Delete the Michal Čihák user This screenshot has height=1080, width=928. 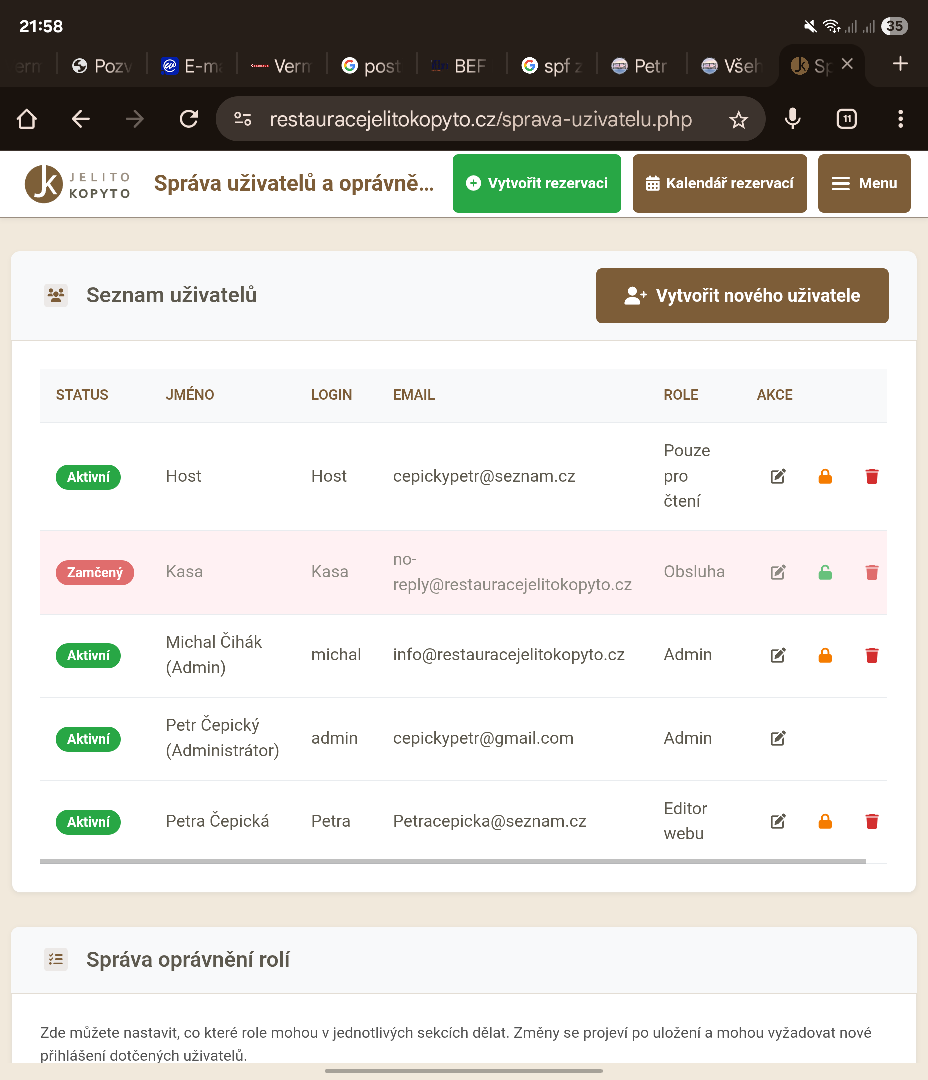[872, 655]
